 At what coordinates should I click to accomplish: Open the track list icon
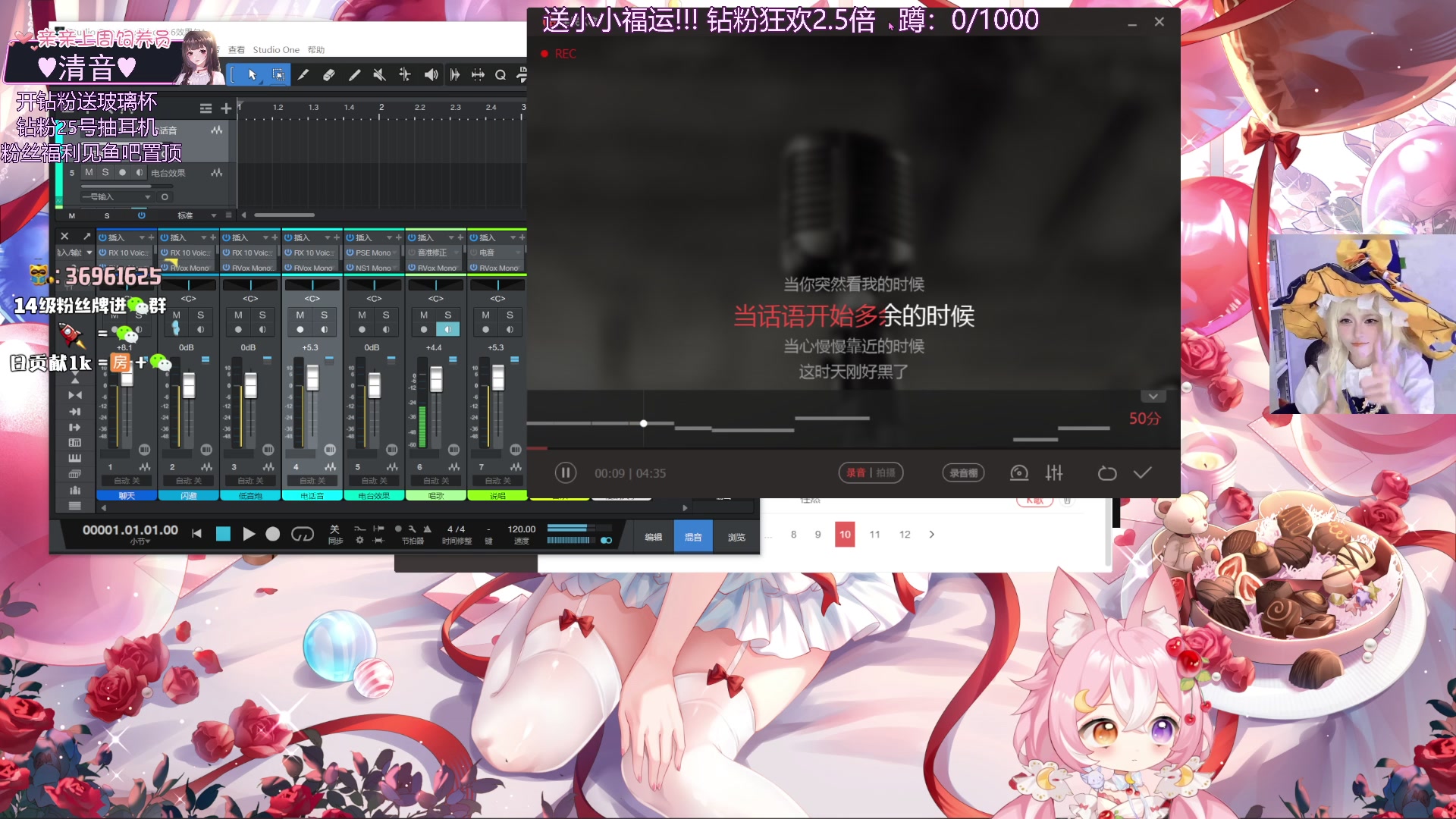(206, 108)
